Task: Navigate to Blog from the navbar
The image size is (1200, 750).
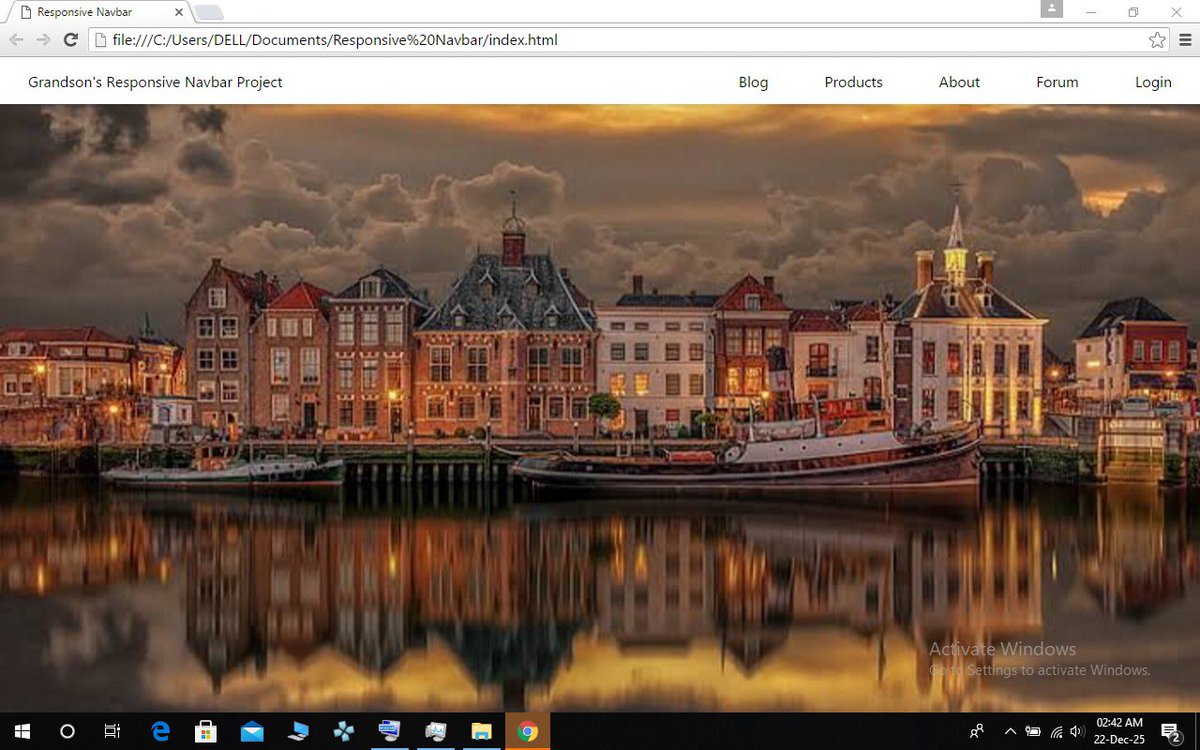Action: [x=753, y=82]
